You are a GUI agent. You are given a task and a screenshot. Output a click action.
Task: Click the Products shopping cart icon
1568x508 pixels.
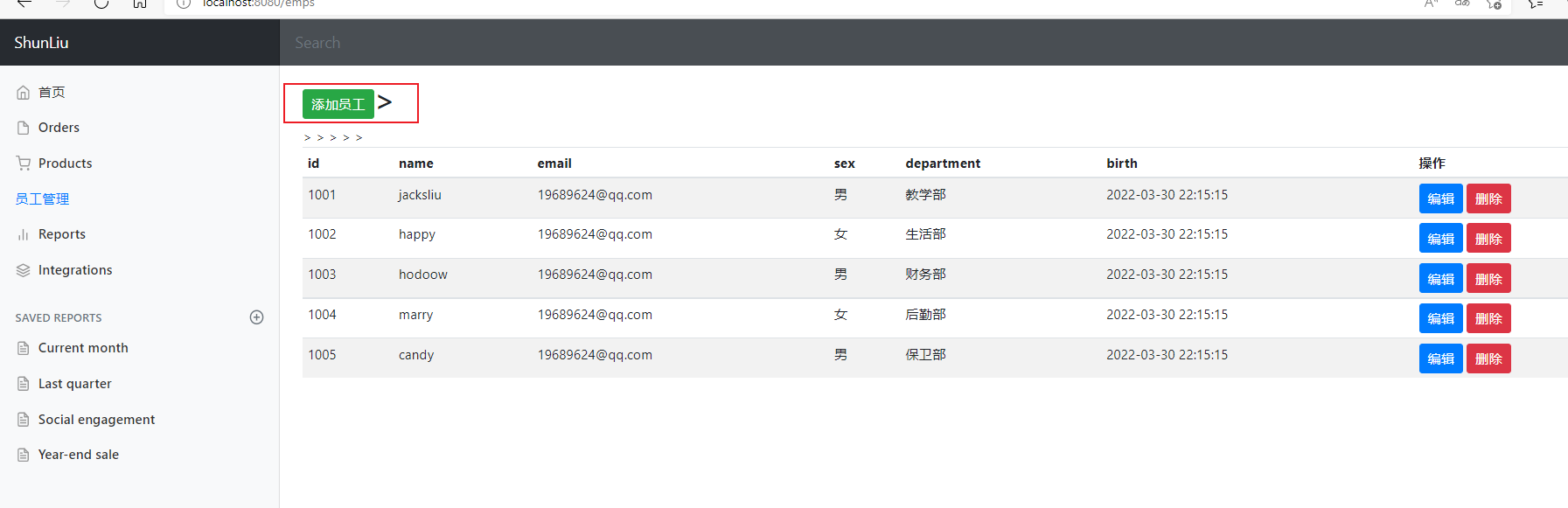[24, 164]
